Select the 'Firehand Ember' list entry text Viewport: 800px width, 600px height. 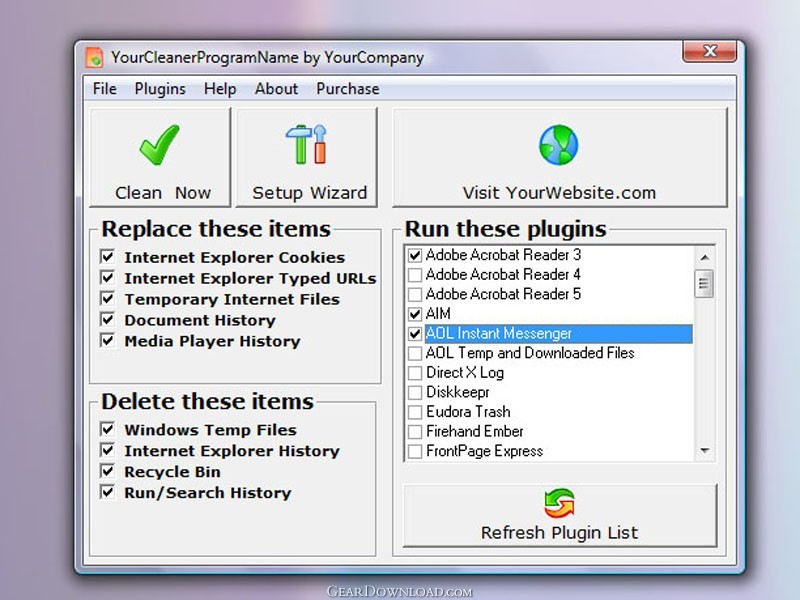(x=474, y=432)
